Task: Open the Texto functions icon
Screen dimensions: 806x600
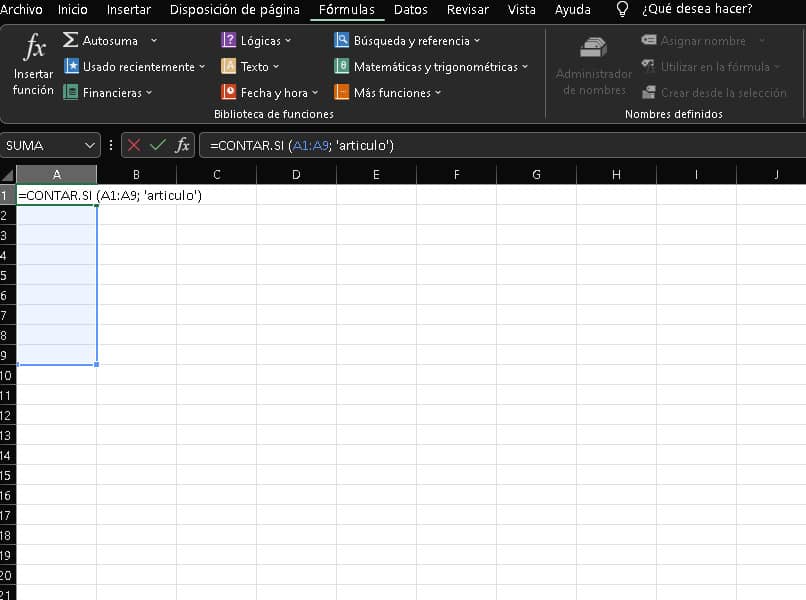Action: pos(229,67)
